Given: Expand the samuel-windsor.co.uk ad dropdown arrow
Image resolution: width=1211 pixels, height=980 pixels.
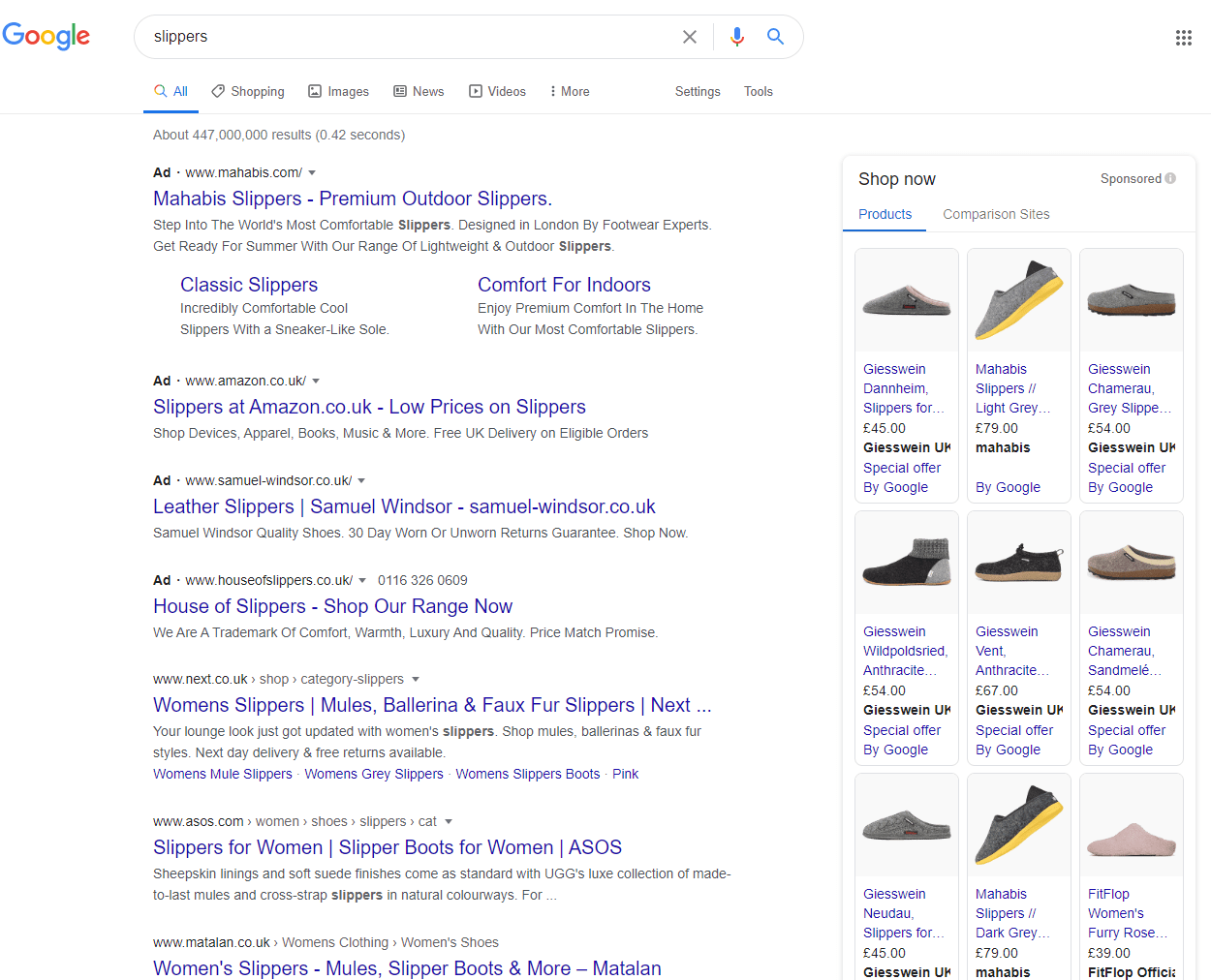Looking at the screenshot, I should point(361,480).
